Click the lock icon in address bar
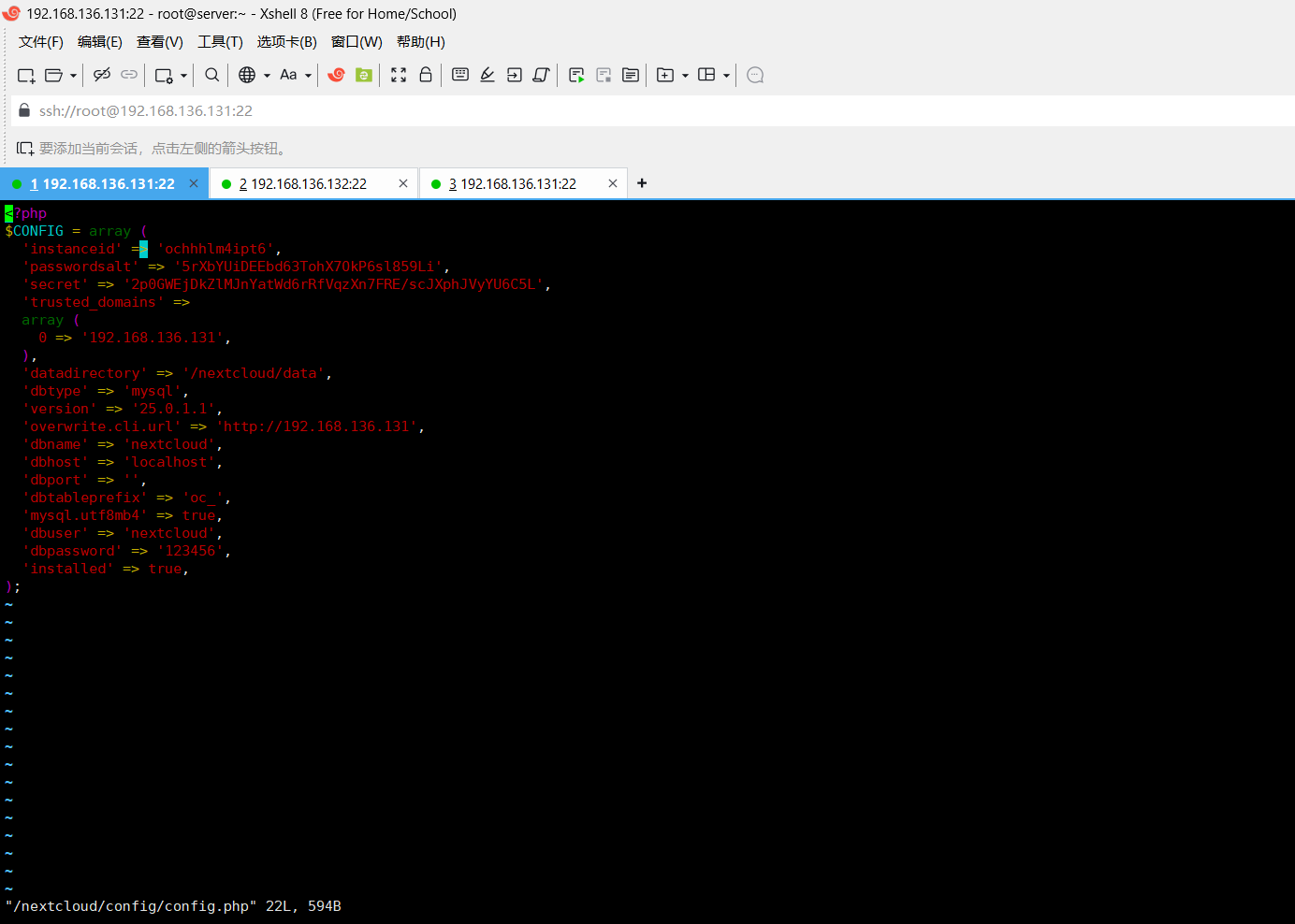This screenshot has width=1295, height=924. (24, 109)
